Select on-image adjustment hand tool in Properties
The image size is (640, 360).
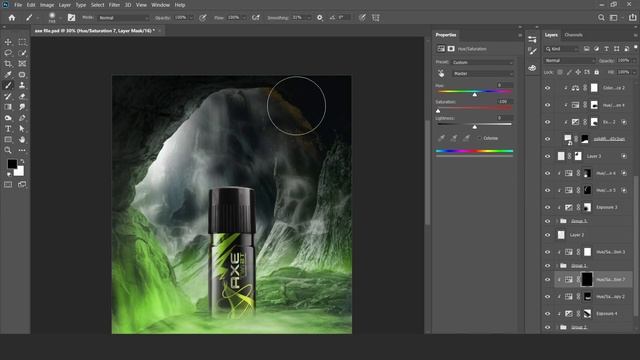coord(441,73)
